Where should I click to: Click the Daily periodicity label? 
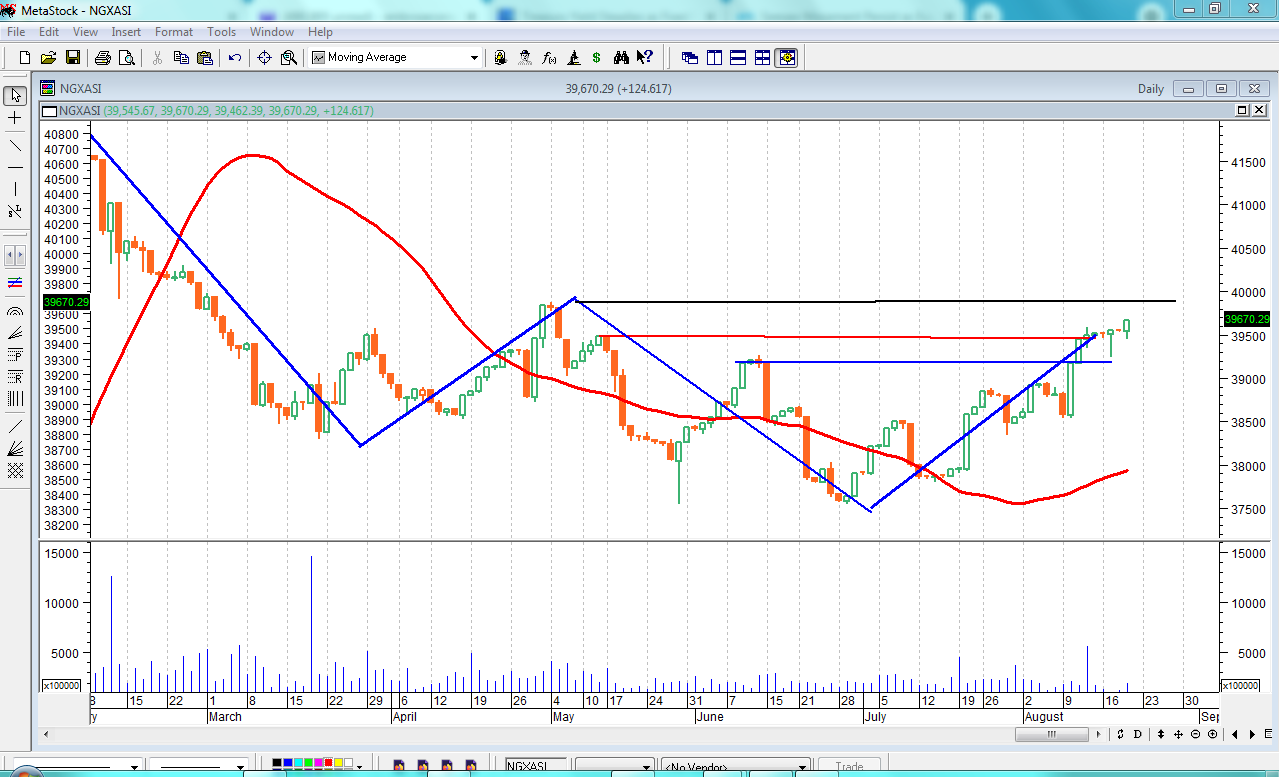pyautogui.click(x=1150, y=89)
